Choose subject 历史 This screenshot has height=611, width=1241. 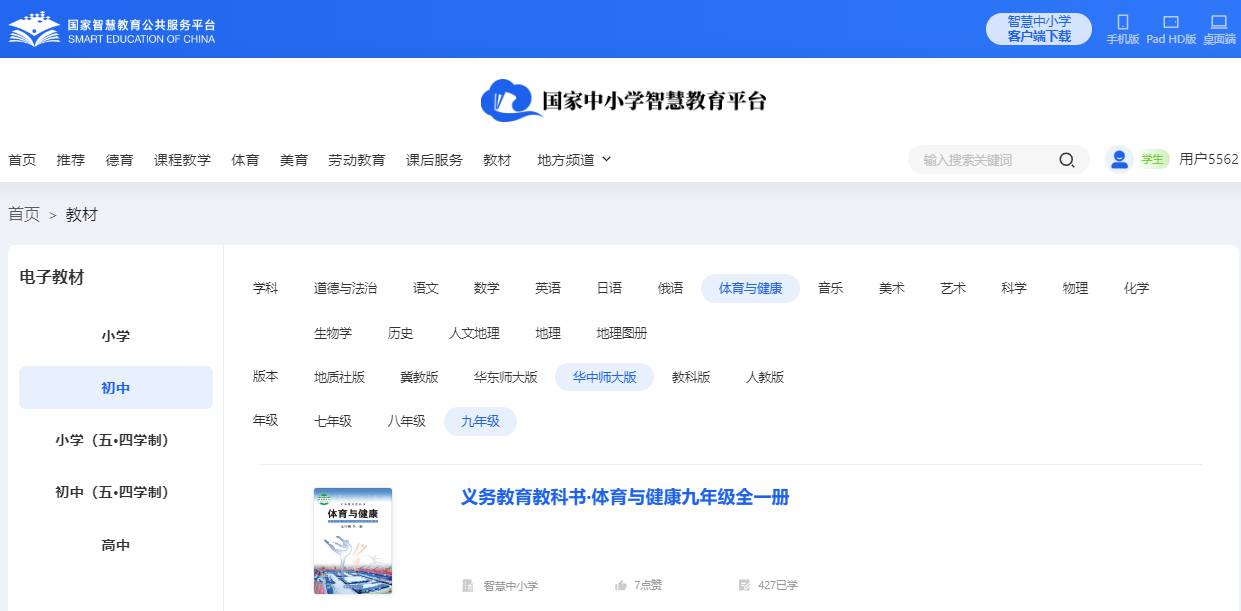click(401, 333)
